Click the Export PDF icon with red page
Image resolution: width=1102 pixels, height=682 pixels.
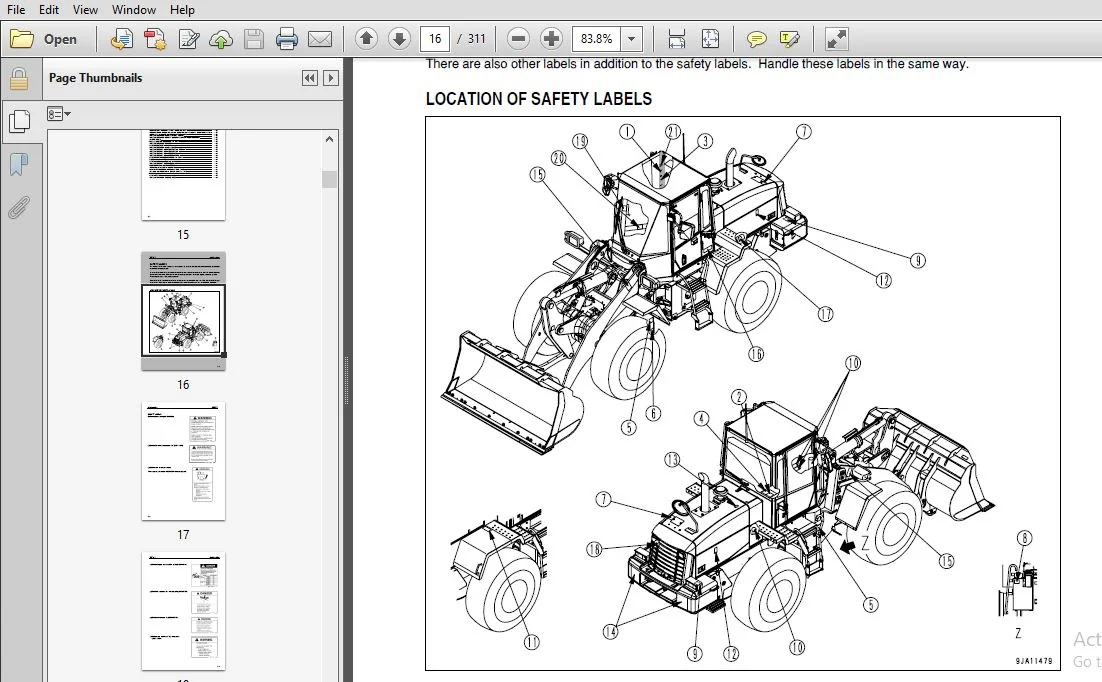[x=155, y=39]
